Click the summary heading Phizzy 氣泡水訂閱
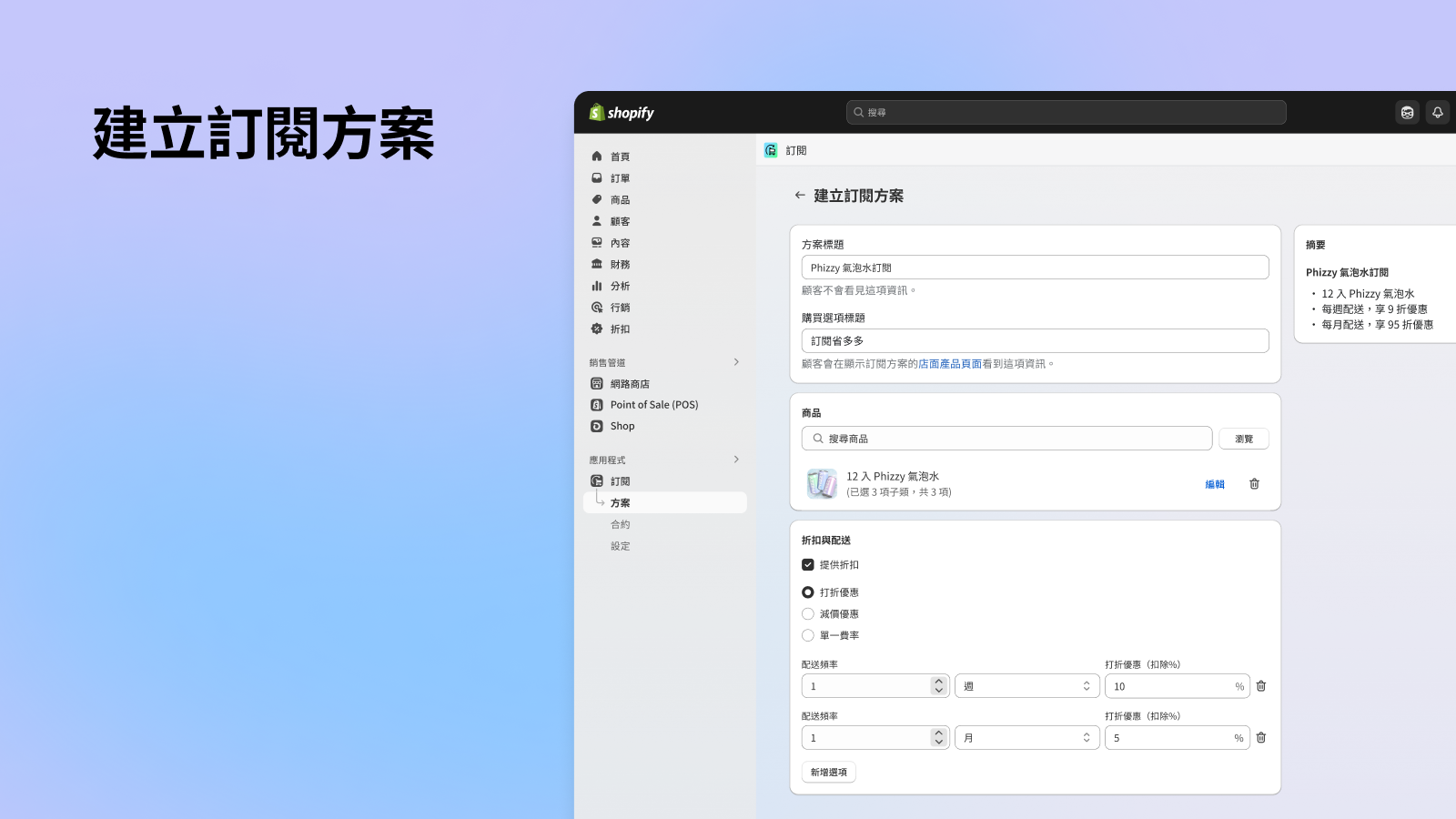1456x819 pixels. (x=1347, y=272)
